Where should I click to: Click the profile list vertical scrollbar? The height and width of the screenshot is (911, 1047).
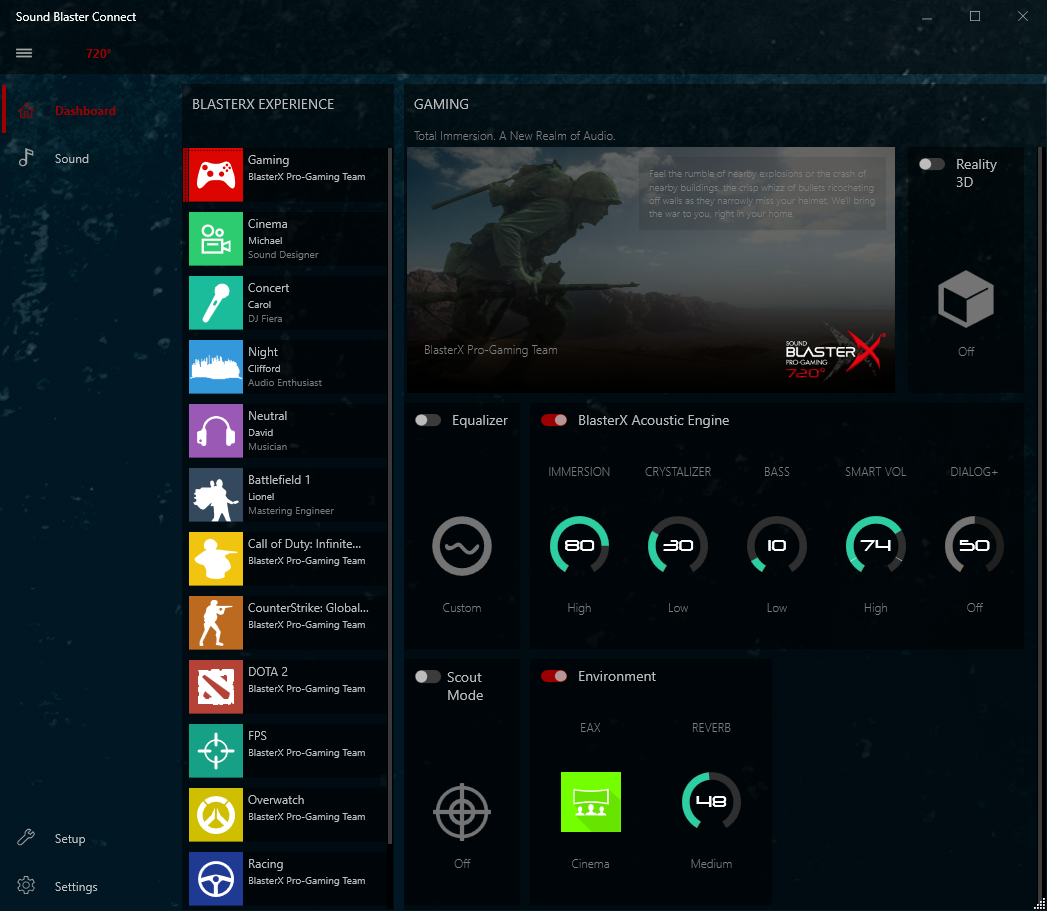(389, 494)
